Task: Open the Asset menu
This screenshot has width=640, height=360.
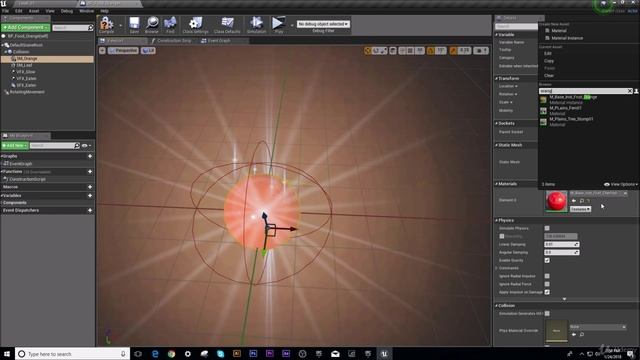Action: (34, 11)
